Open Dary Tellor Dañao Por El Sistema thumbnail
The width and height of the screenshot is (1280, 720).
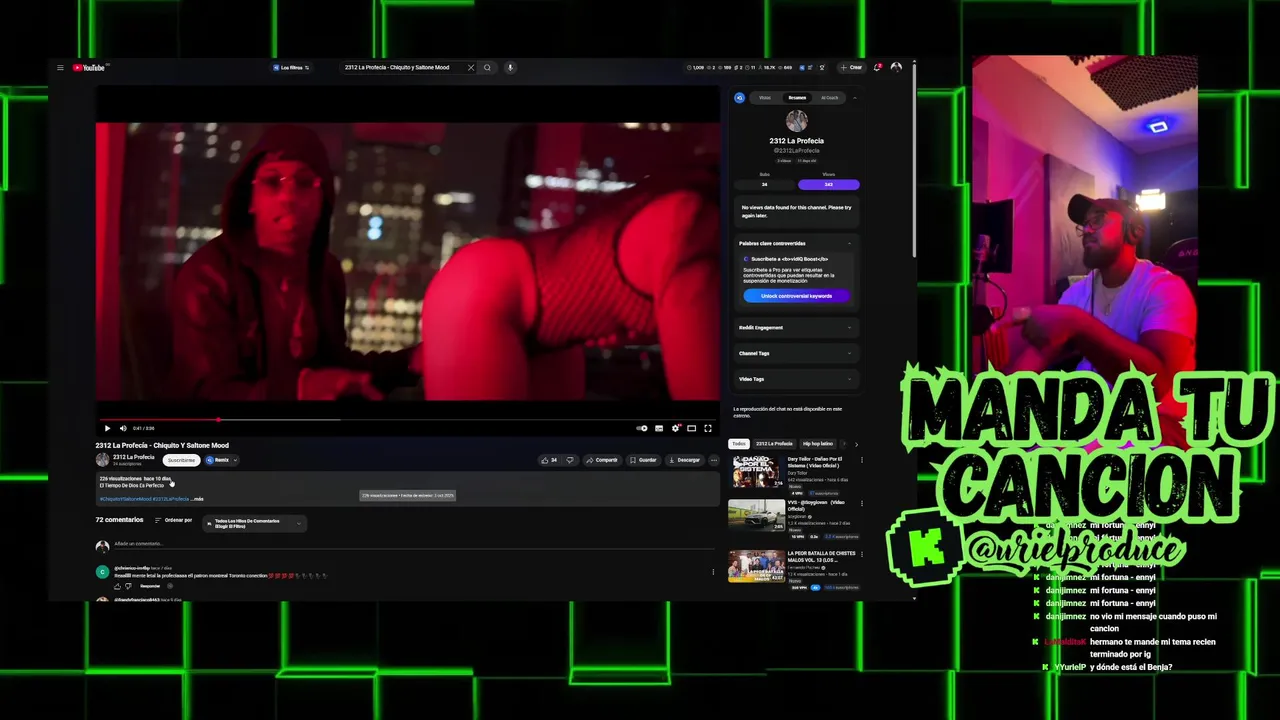(x=757, y=472)
